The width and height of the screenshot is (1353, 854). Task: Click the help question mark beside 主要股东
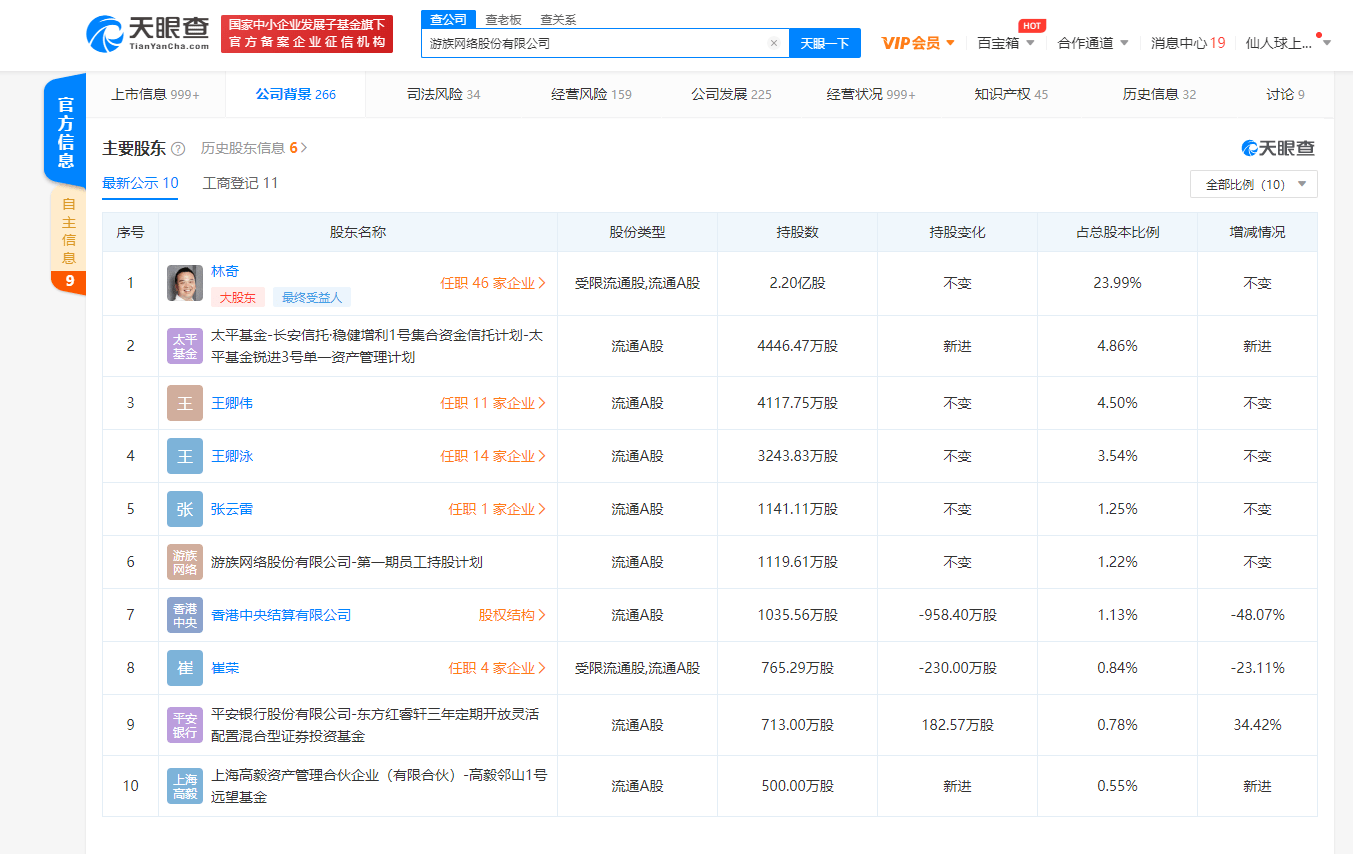(x=178, y=148)
